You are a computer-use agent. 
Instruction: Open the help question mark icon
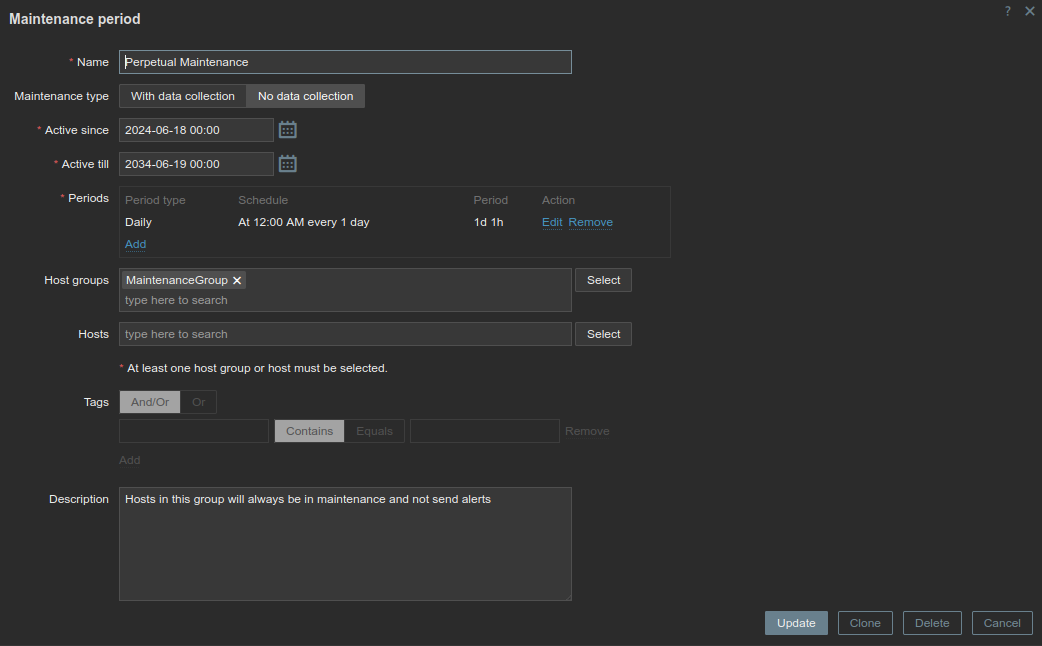[1007, 11]
